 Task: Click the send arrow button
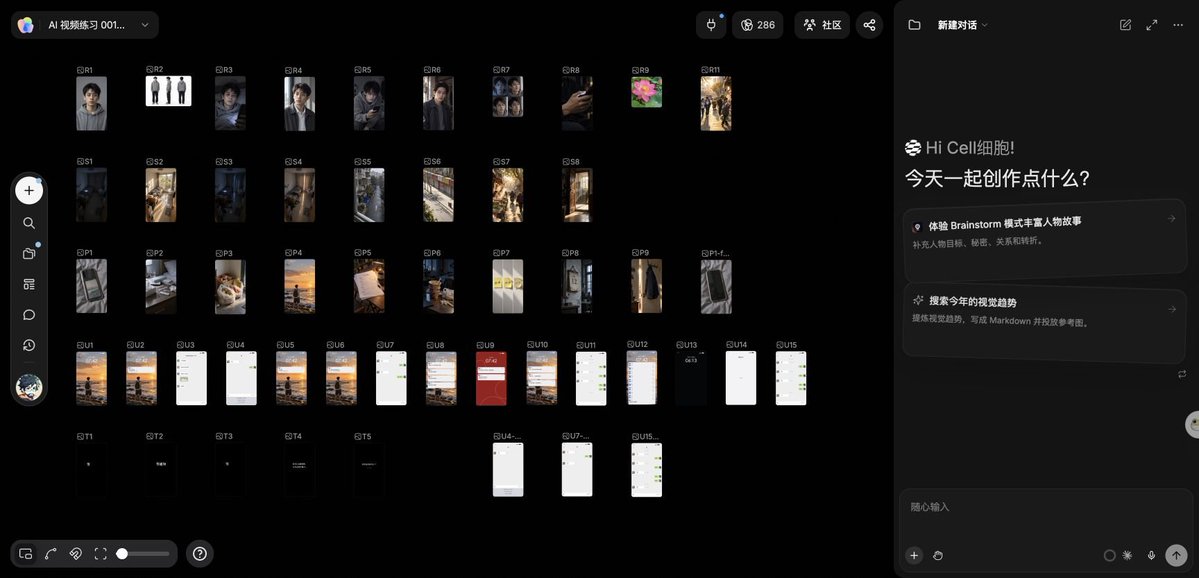[x=1175, y=556]
